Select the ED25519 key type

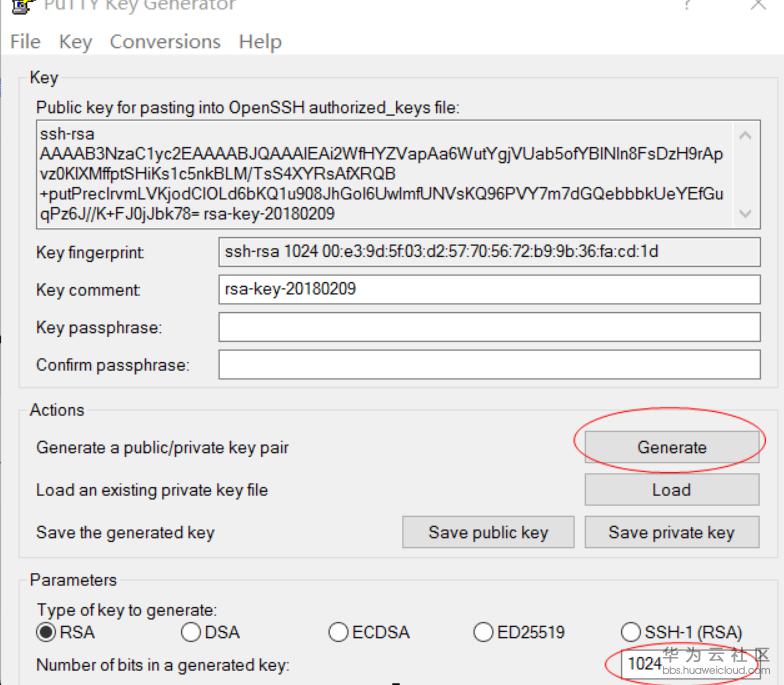[x=519, y=632]
